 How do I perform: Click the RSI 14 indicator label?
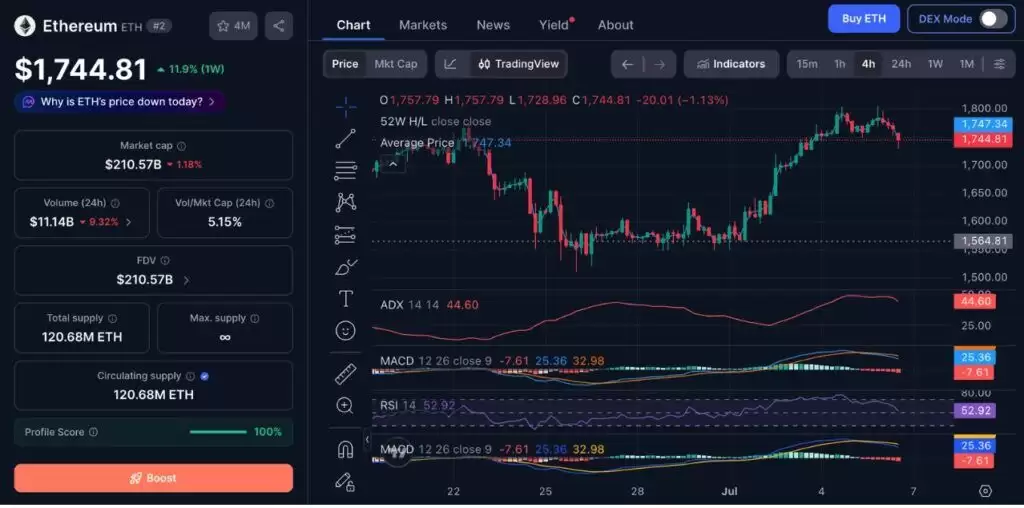tap(398, 405)
